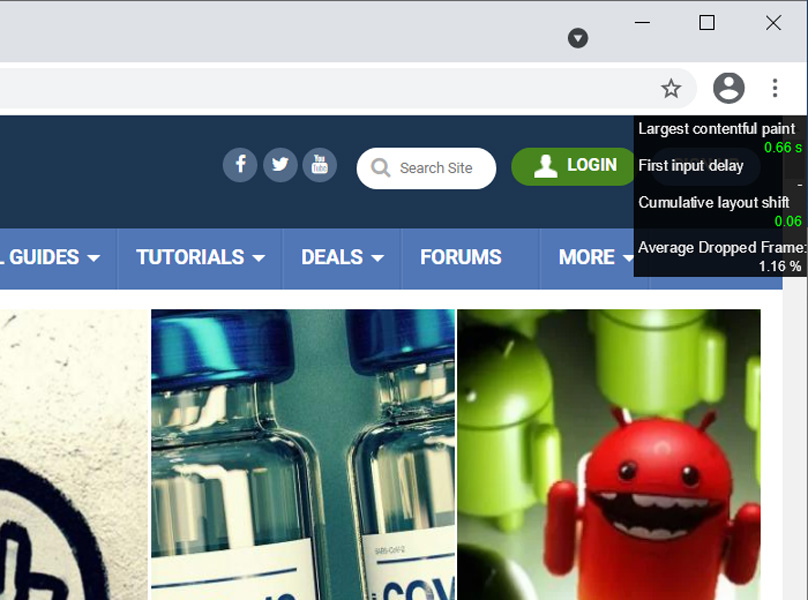The height and width of the screenshot is (600, 808).
Task: Click the First input delay label
Action: (x=691, y=166)
